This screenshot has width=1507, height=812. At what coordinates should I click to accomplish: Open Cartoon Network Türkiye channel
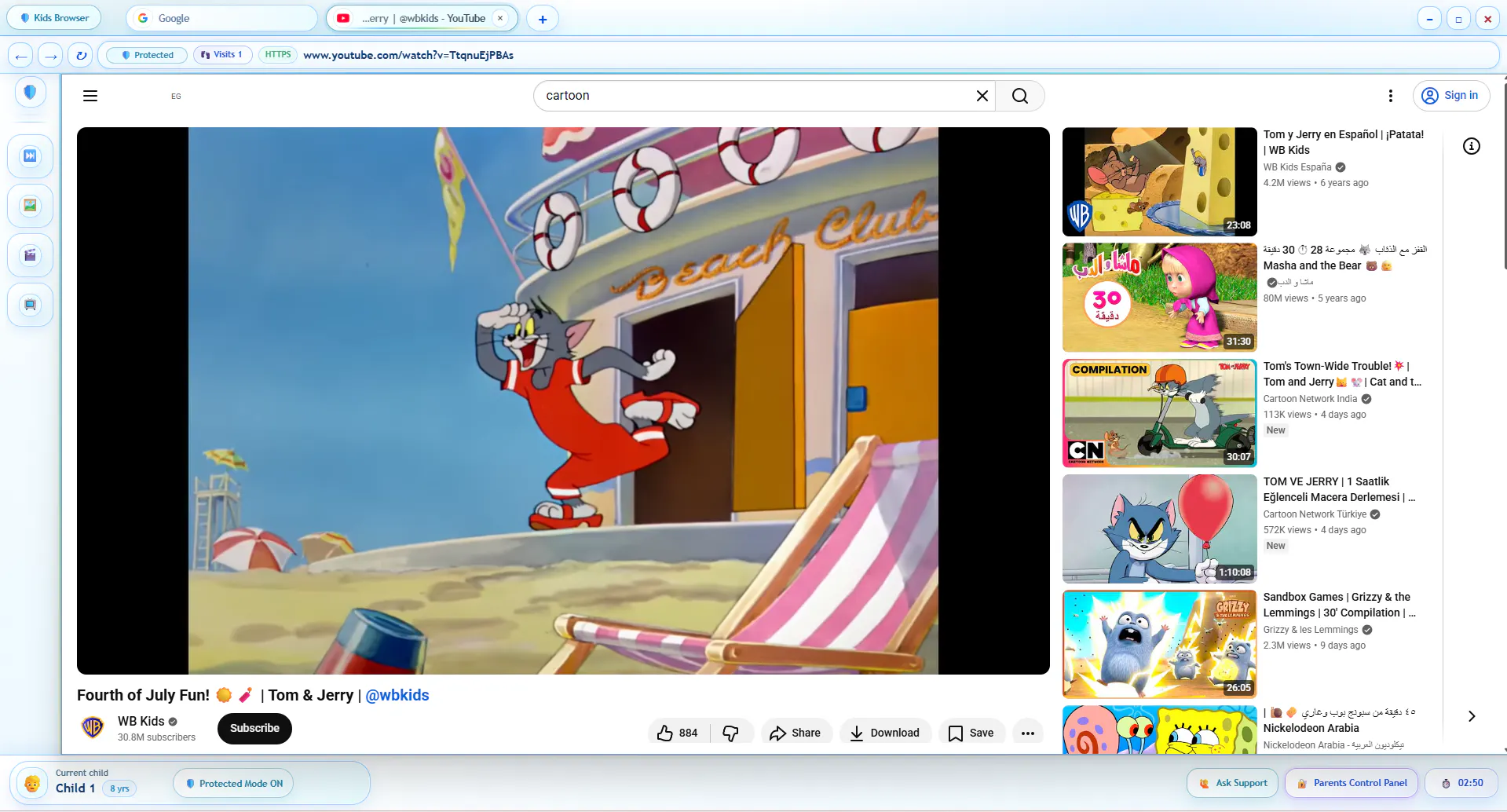point(1315,514)
